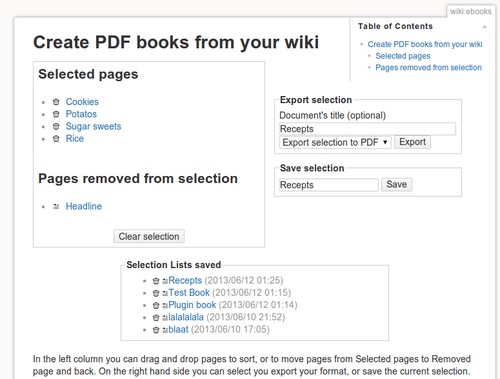Open the Cookies page link
Screen dimensions: 500x379
click(x=82, y=102)
